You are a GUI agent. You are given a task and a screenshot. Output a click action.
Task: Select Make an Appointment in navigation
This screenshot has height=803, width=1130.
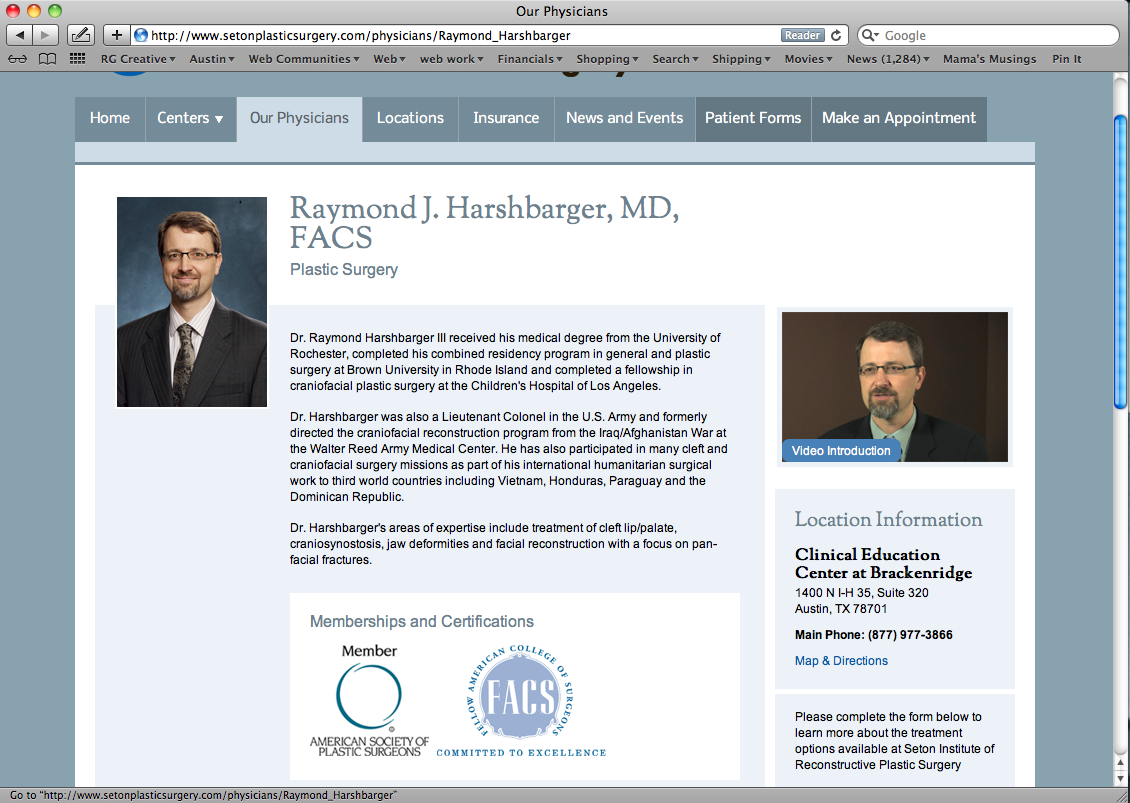point(898,118)
